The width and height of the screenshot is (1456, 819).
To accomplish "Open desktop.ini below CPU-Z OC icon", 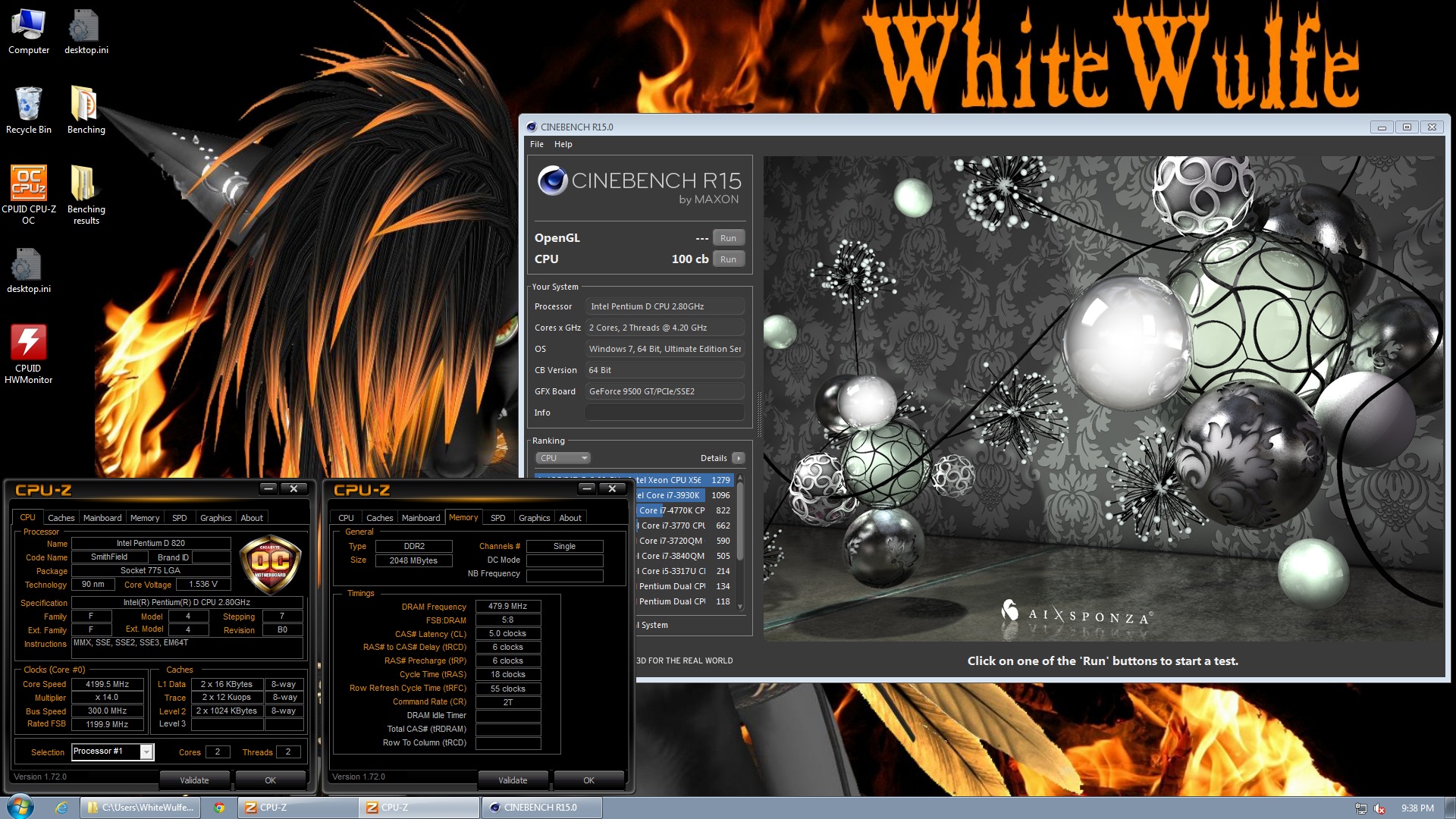I will click(x=29, y=271).
